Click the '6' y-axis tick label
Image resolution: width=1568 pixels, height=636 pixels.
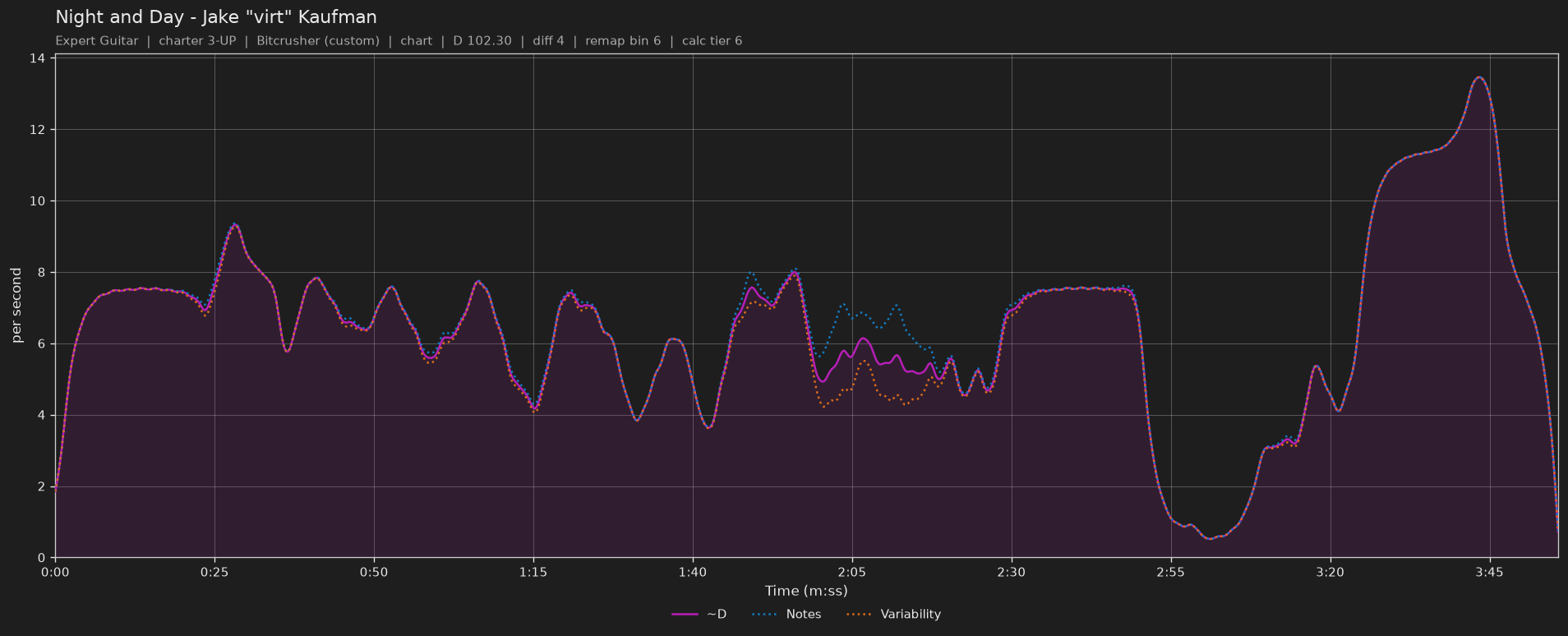point(41,344)
